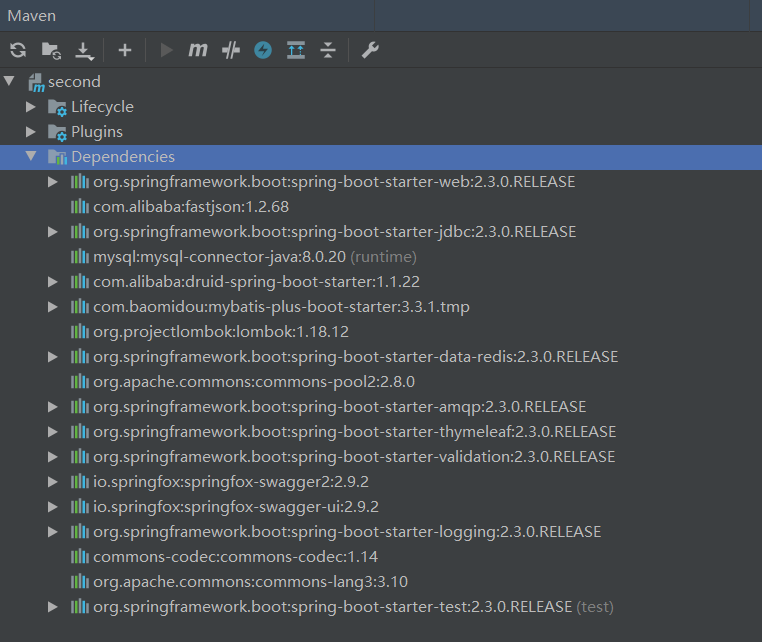Expand spring-boot-starter-web dependency arrow
This screenshot has width=762, height=642.
coord(52,182)
